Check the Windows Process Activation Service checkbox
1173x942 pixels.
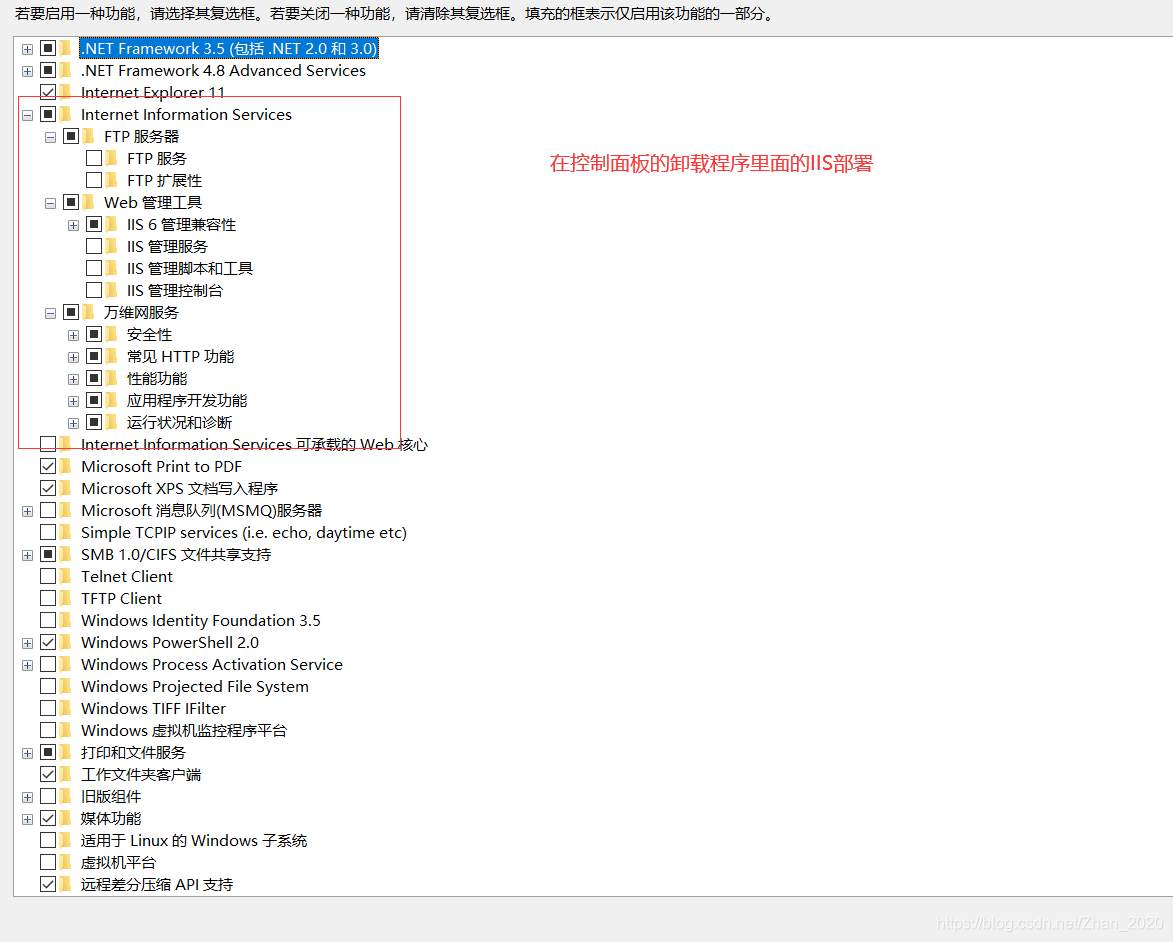tap(48, 664)
